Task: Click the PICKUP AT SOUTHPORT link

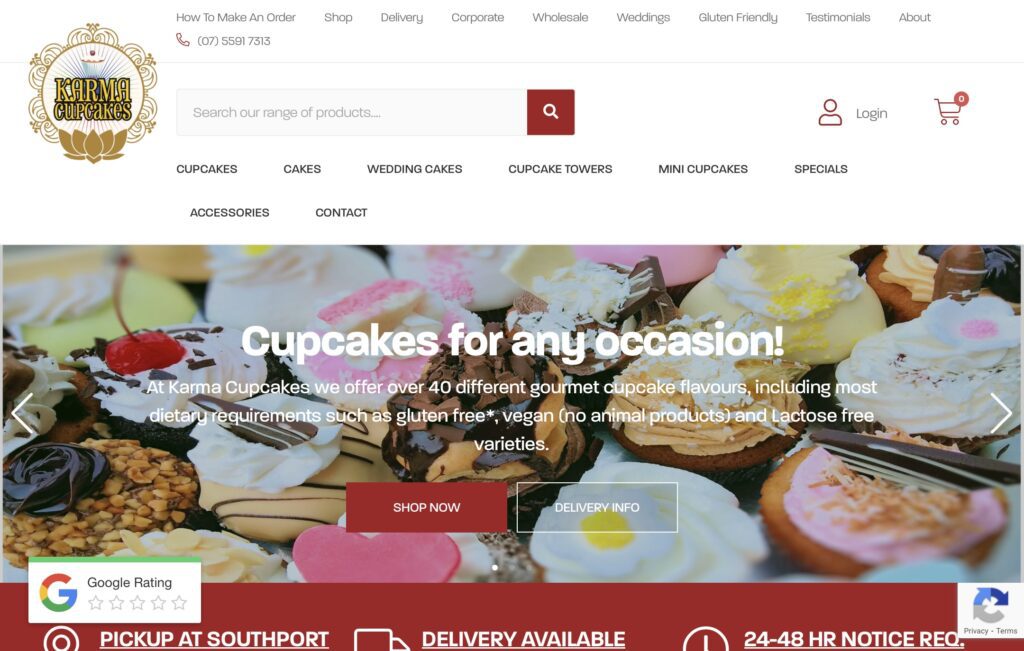Action: (x=214, y=639)
